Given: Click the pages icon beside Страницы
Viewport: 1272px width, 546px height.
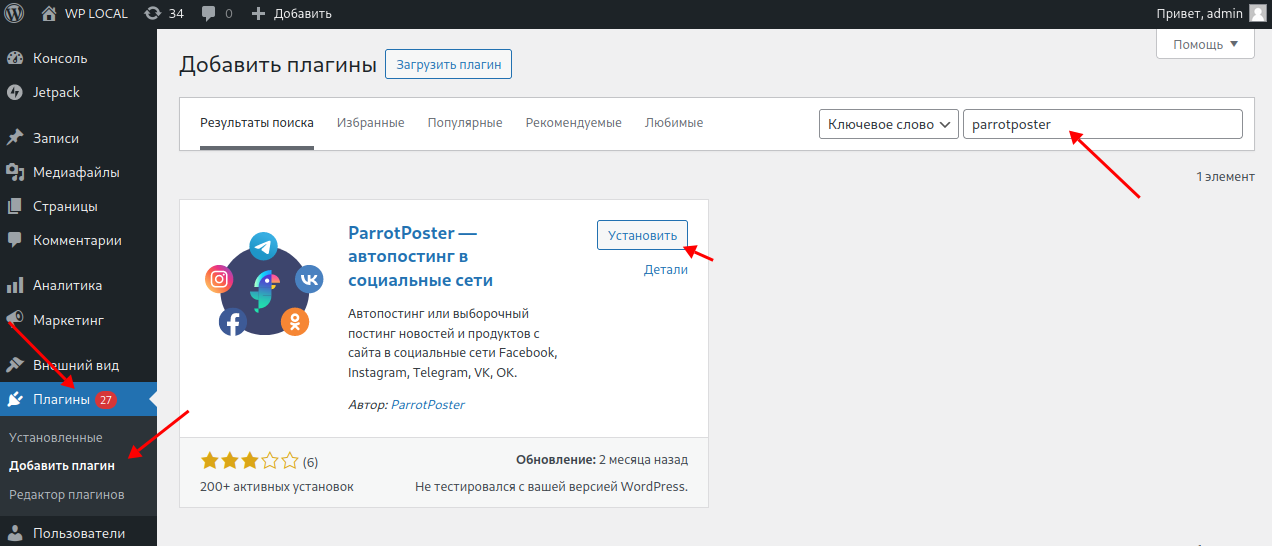Looking at the screenshot, I should point(15,206).
